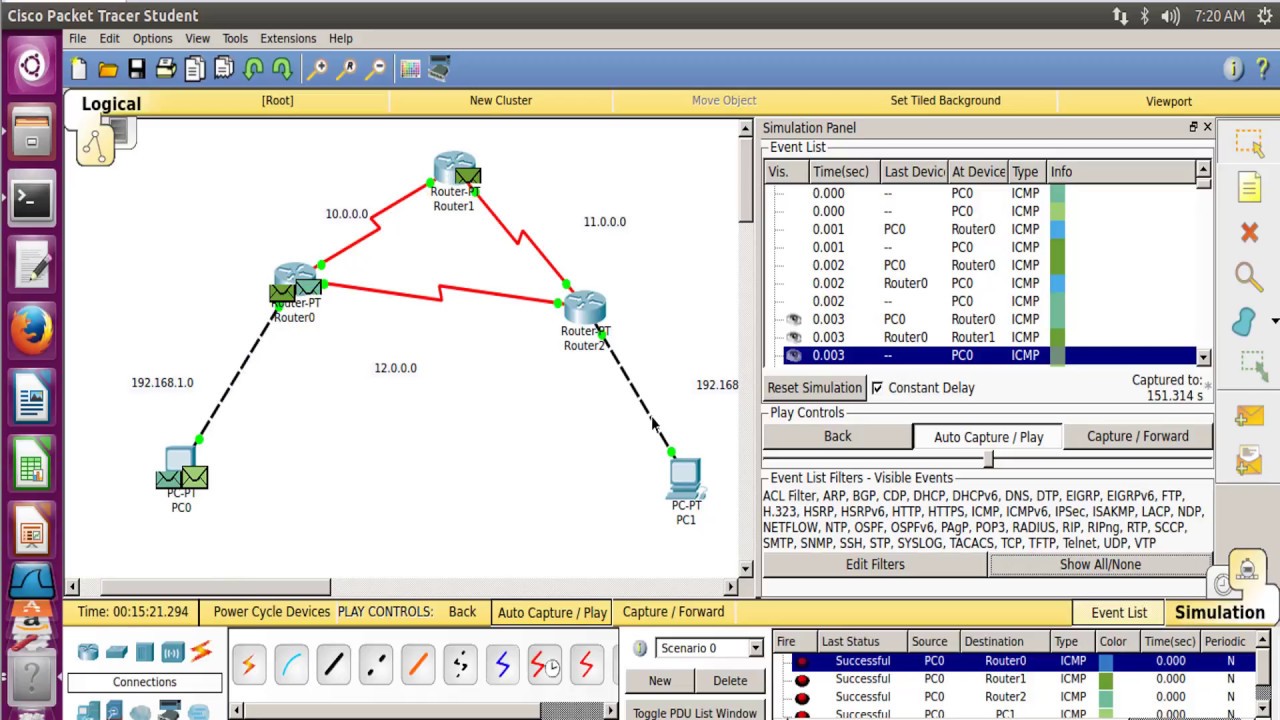Select the PC1 computer on canvas
The height and width of the screenshot is (720, 1280).
pos(686,480)
